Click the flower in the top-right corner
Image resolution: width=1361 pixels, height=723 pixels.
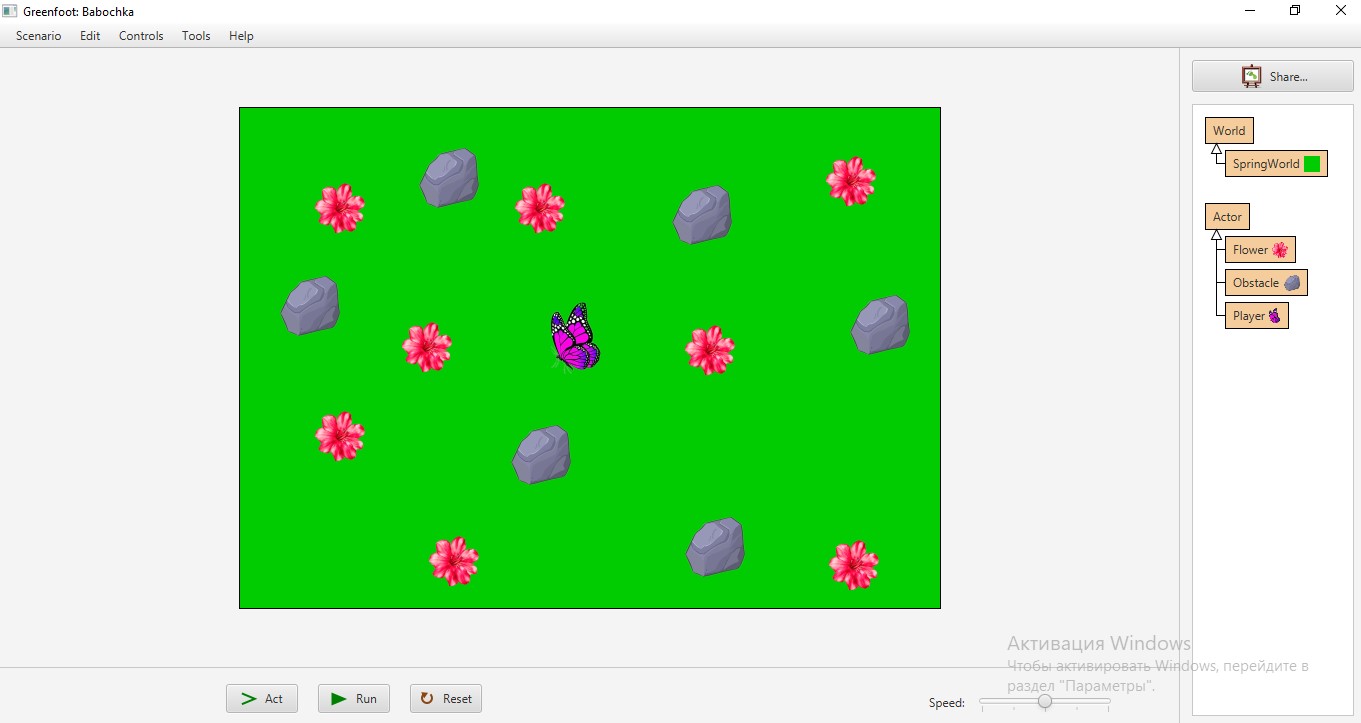[851, 182]
